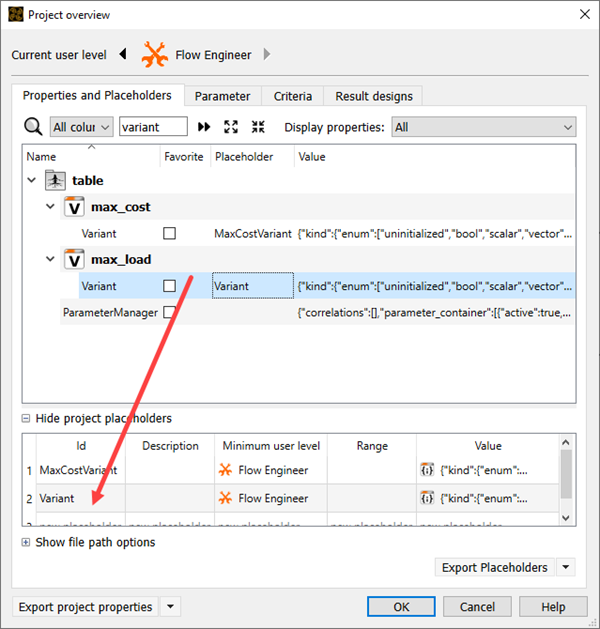Image resolution: width=600 pixels, height=629 pixels.
Task: Click the Favorite column header
Action: pyautogui.click(x=184, y=156)
